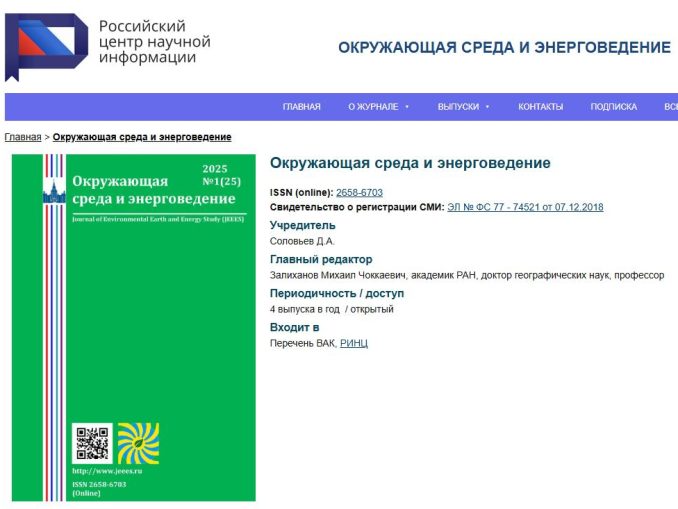Screen dimensions: 678x509
Task: Click the Главная breadcrumb link
Action: point(23,137)
